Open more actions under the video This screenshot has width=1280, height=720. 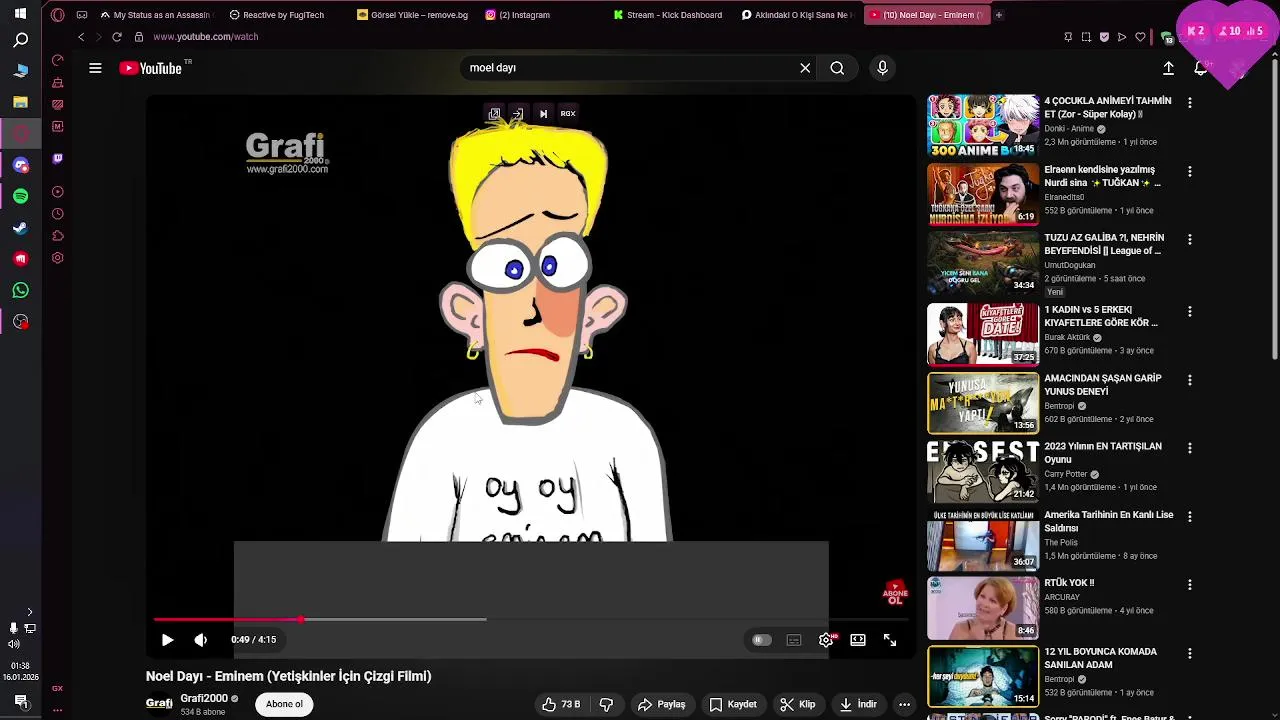pos(904,704)
